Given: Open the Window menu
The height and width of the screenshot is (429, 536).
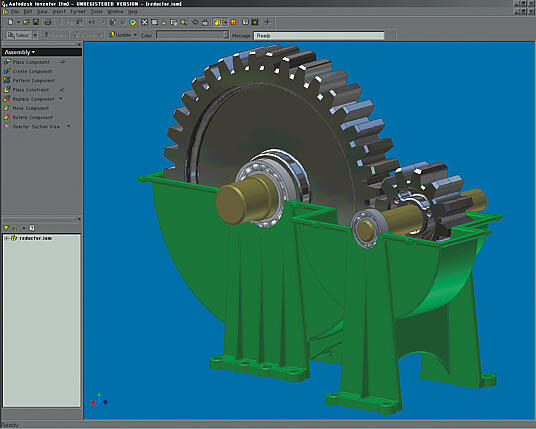Looking at the screenshot, I should click(x=115, y=12).
